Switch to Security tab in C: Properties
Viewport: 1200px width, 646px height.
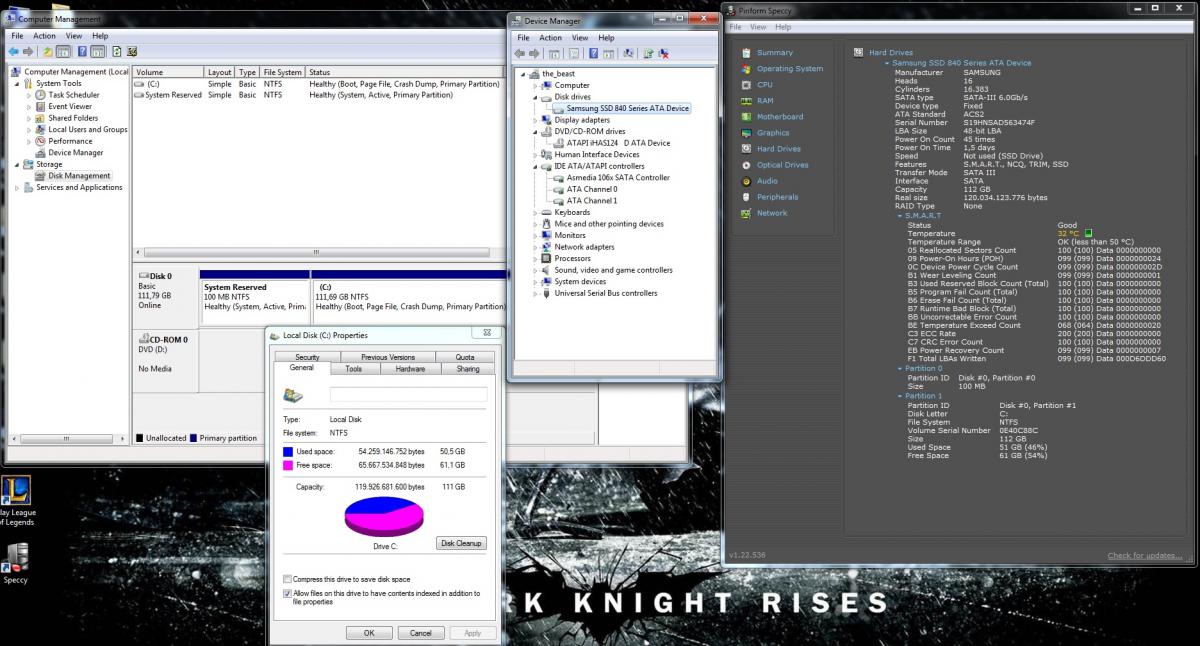click(307, 357)
